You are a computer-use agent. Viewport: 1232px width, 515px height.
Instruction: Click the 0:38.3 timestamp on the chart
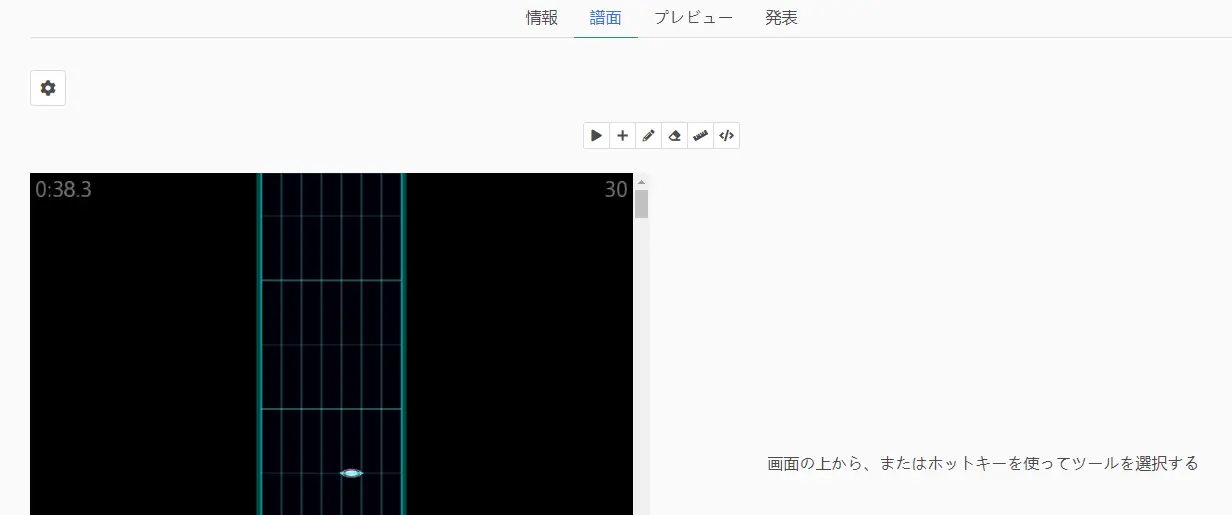coord(64,190)
